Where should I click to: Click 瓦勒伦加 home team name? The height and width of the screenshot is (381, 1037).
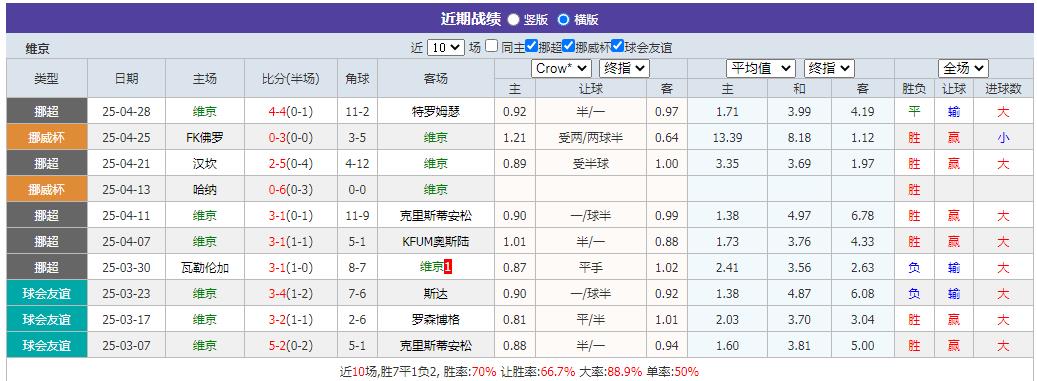pyautogui.click(x=204, y=268)
